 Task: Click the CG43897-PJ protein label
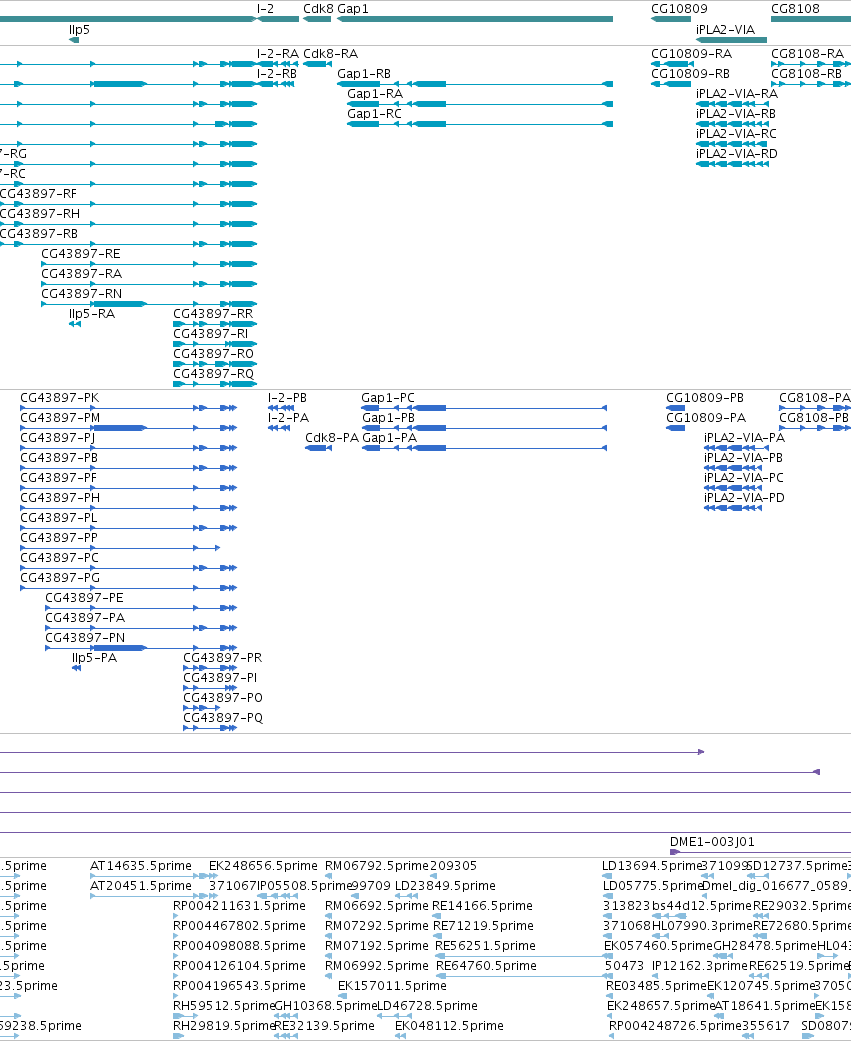click(58, 438)
